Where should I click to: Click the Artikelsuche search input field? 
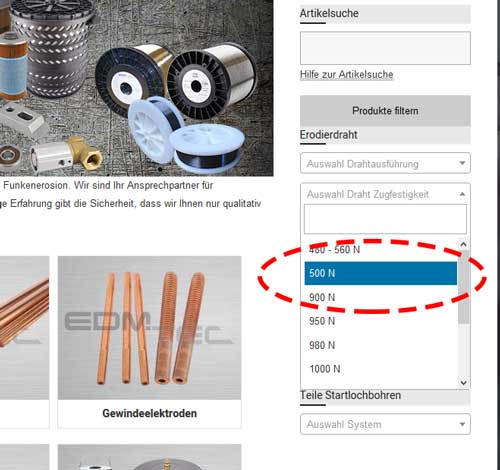pyautogui.click(x=385, y=48)
